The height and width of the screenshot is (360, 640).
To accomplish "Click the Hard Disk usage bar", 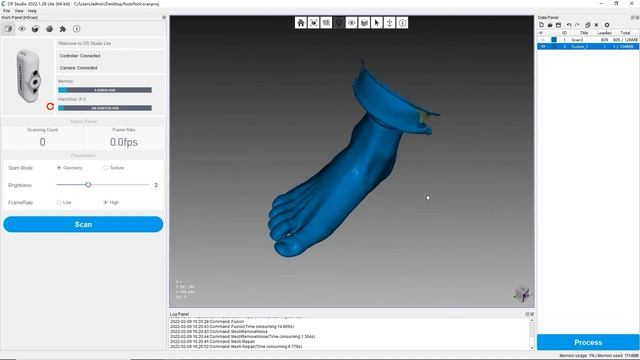I will coord(105,108).
